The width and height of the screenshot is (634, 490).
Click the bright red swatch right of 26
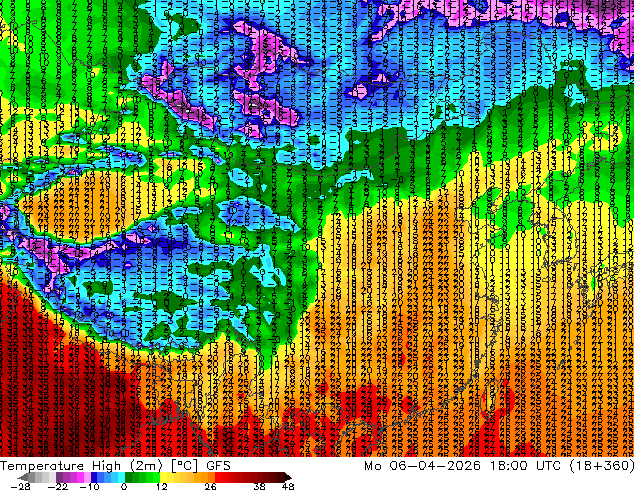[x=218, y=478]
